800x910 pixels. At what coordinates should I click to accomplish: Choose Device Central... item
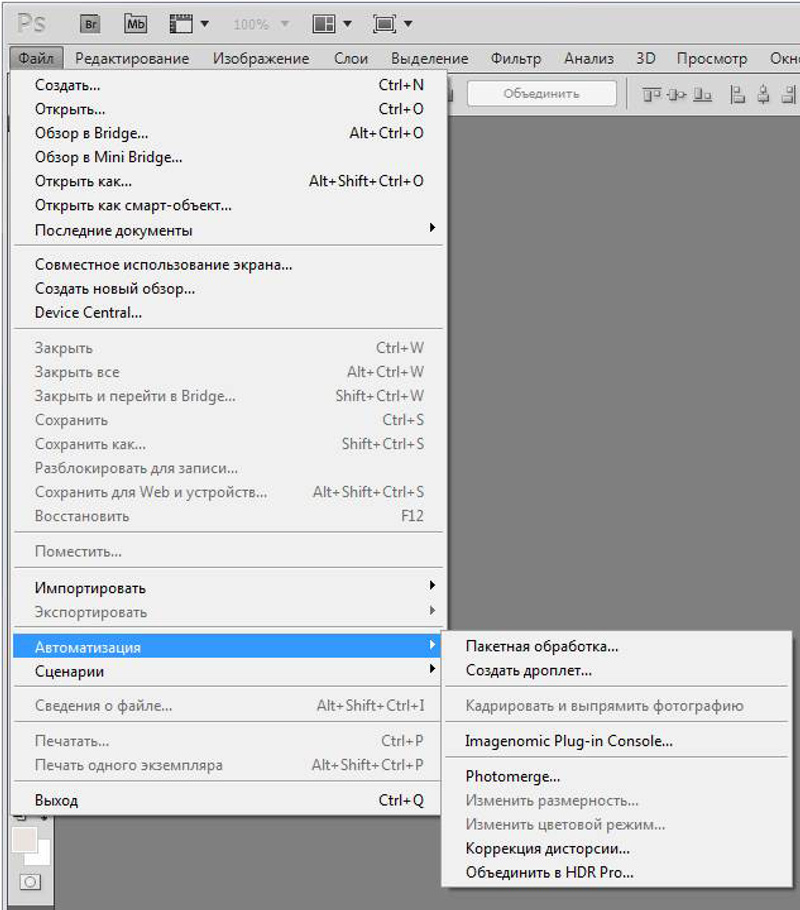[227, 312]
